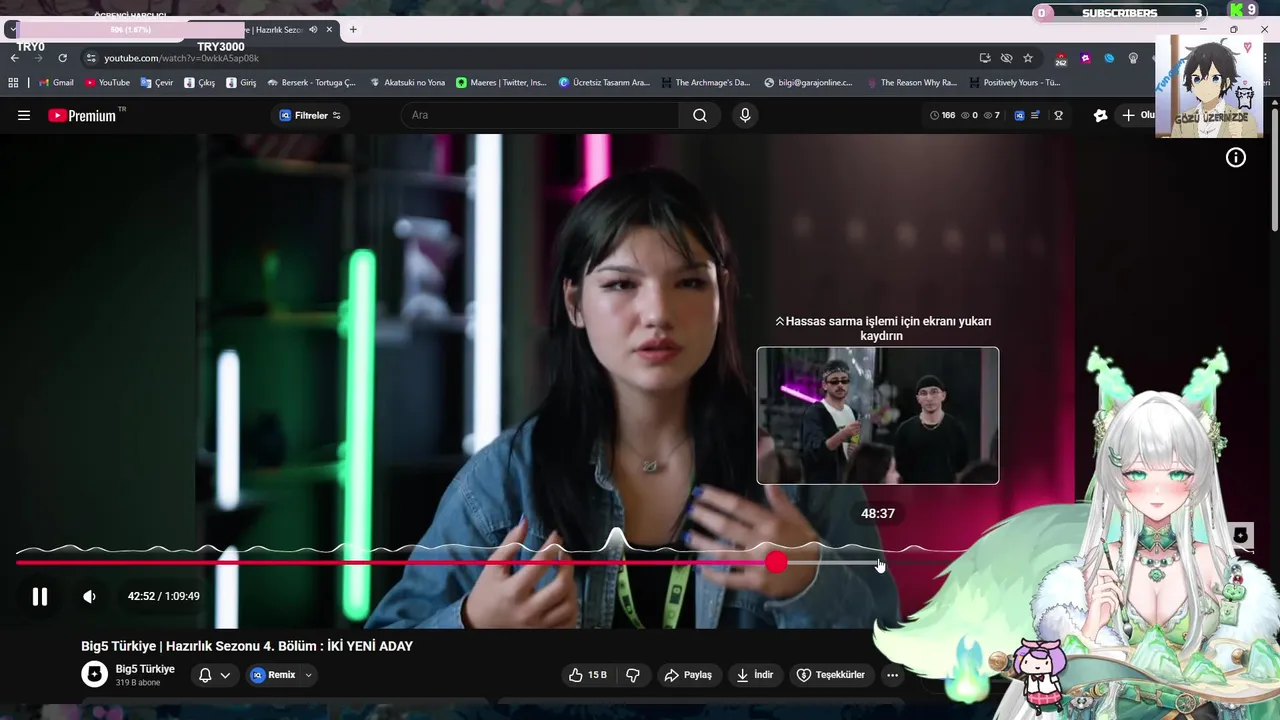Open the Ücretsiz Tasarım Ara bookmark
Viewport: 1280px width, 720px height.
(604, 83)
